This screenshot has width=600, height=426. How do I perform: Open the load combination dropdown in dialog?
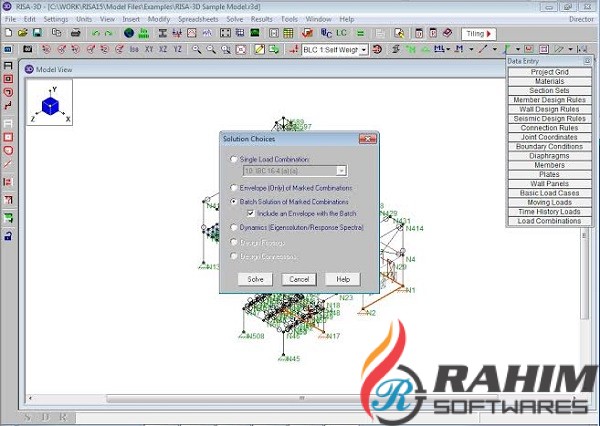[x=341, y=171]
